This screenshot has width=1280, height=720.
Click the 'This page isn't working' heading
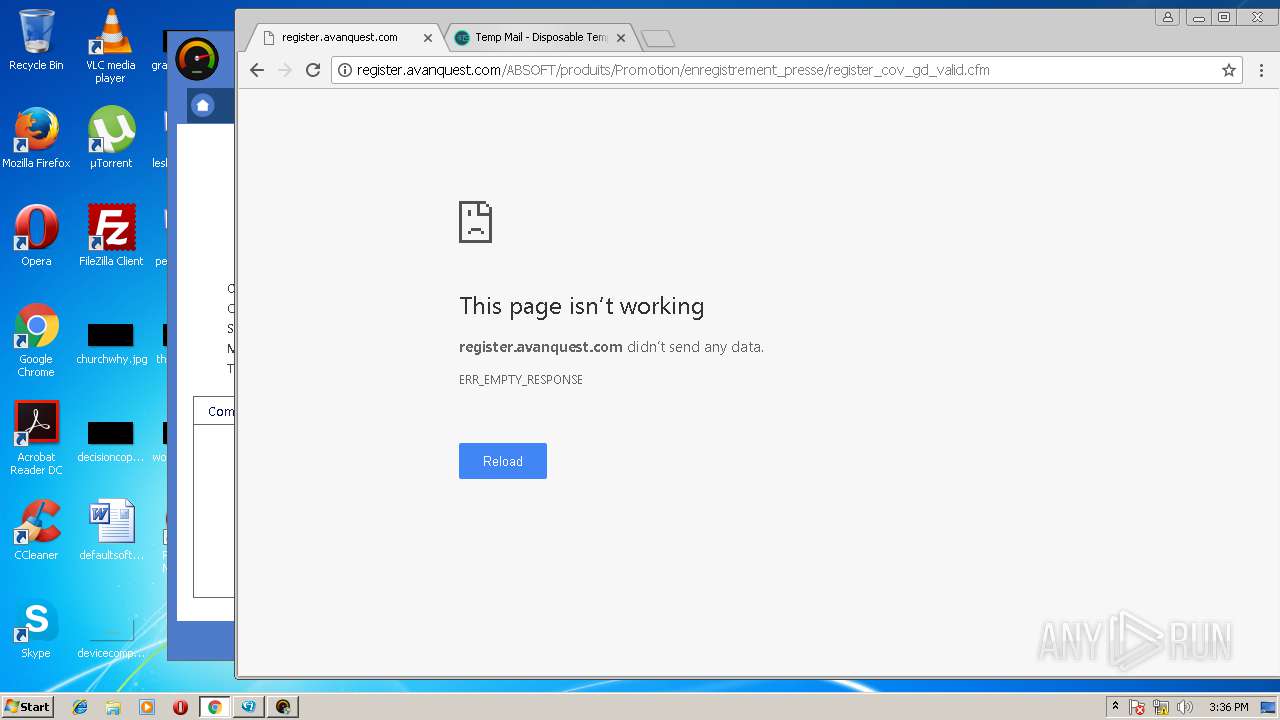coord(582,306)
